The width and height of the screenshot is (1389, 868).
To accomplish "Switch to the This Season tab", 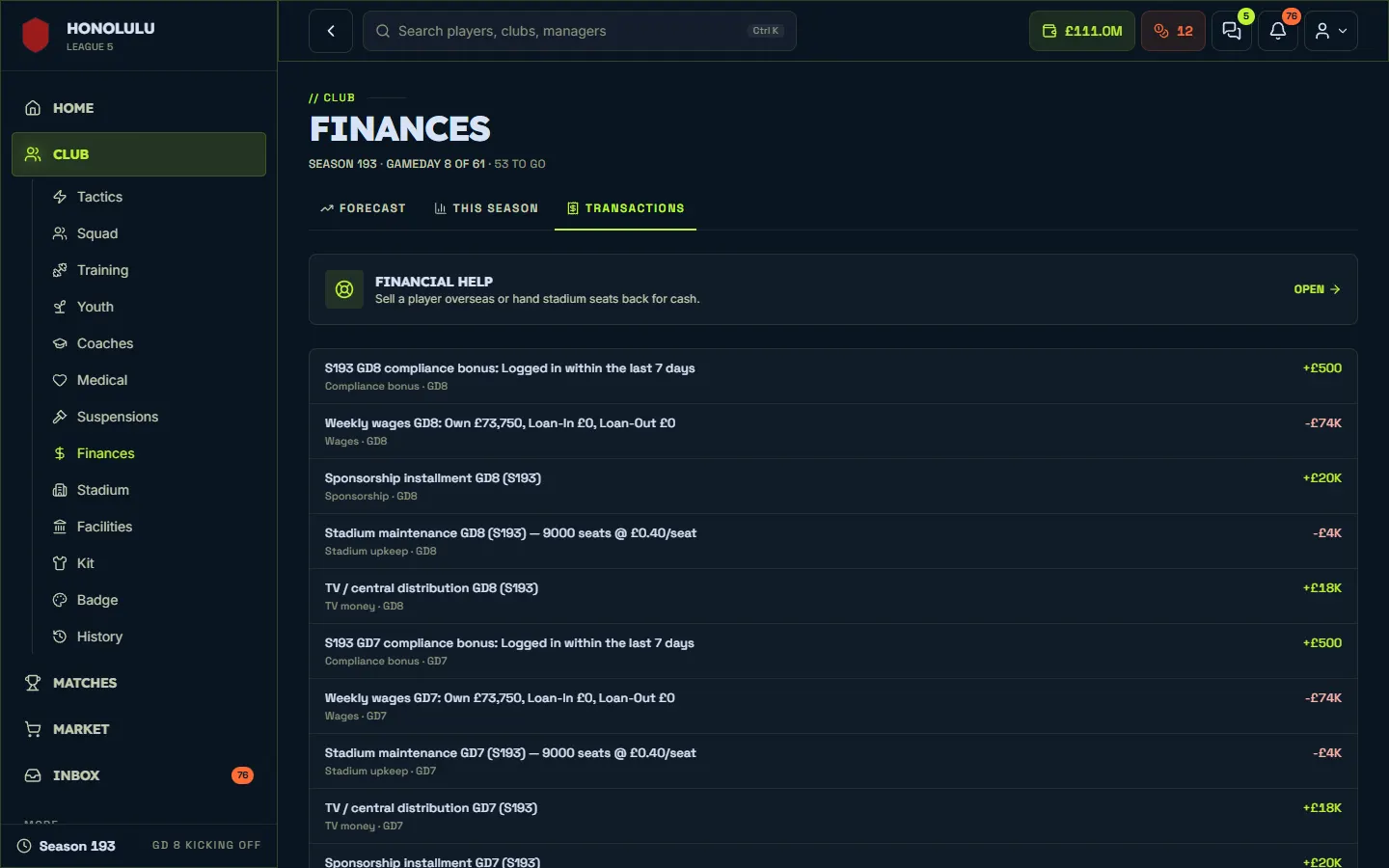I will [486, 208].
